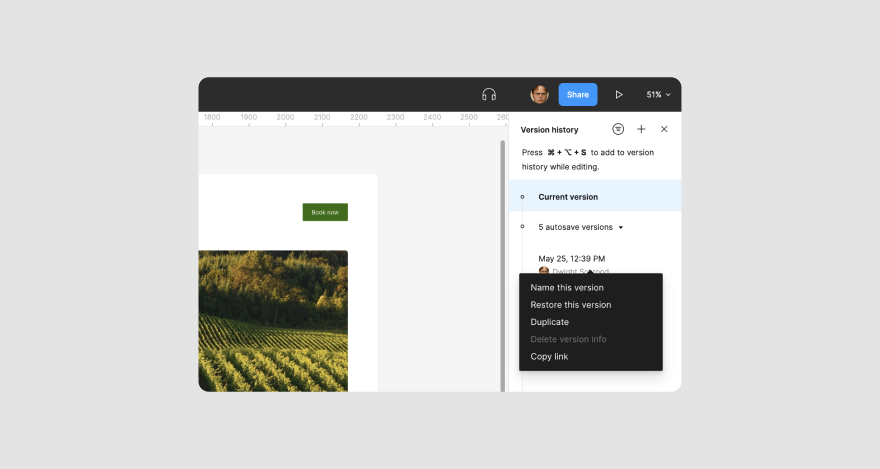Select the vineyard image on canvas
880x469 pixels.
coord(273,321)
